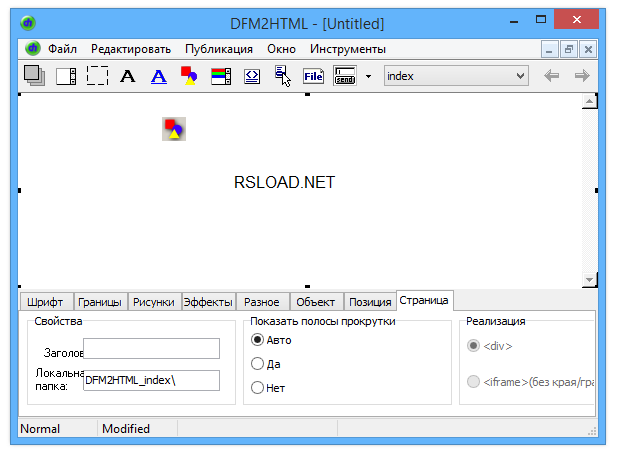The height and width of the screenshot is (462, 632).
Task: Switch to the Шрифт tab
Action: 46,302
